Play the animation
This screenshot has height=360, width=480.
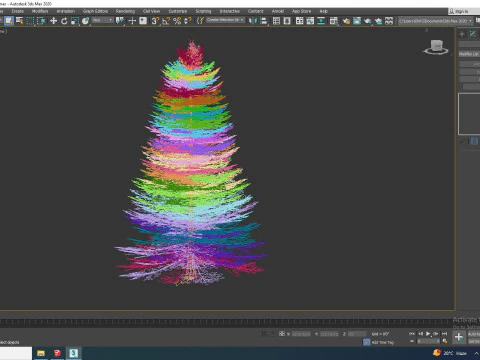click(428, 333)
